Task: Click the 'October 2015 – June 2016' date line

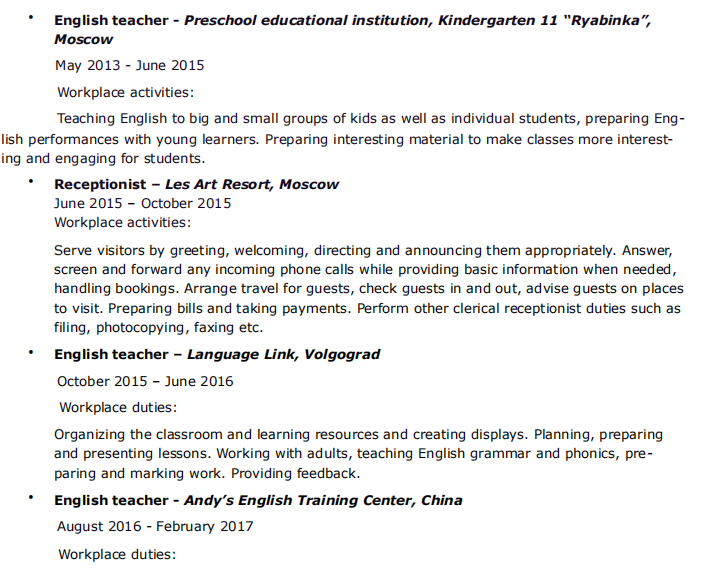Action: (145, 381)
